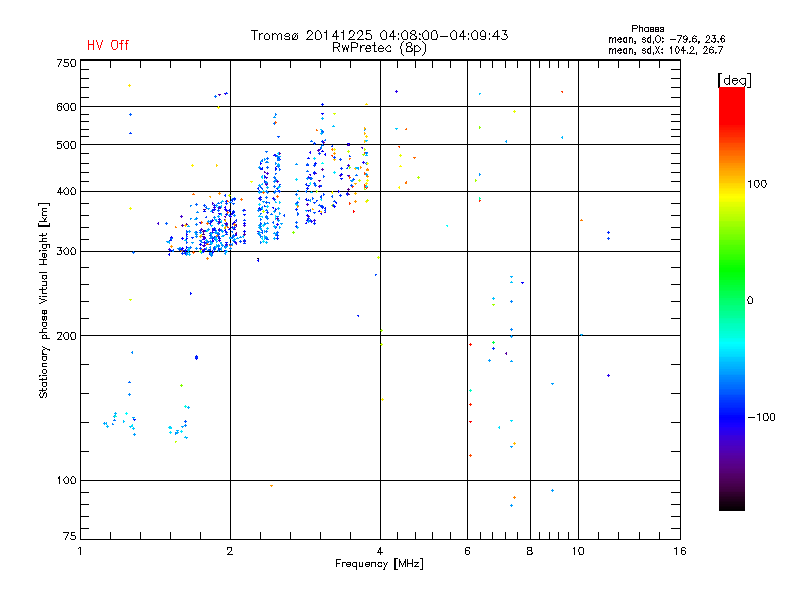Click the x-axis tick label '8'
Image resolution: width=800 pixels, height=600 pixels.
pos(530,551)
